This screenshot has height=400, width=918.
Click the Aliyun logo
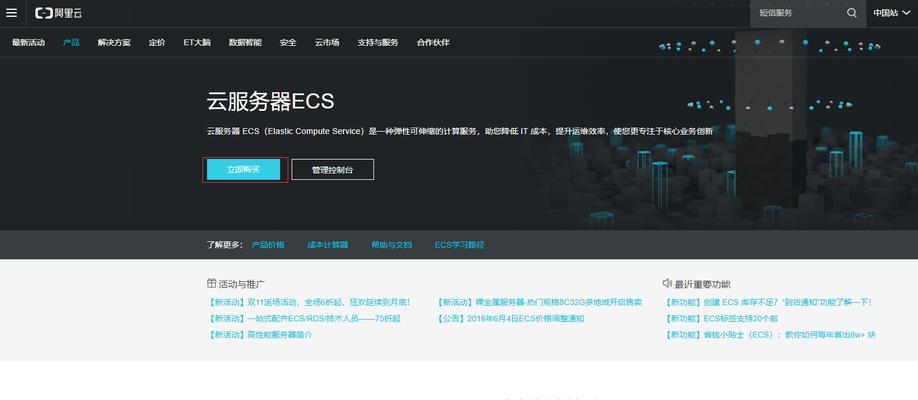pyautogui.click(x=59, y=13)
